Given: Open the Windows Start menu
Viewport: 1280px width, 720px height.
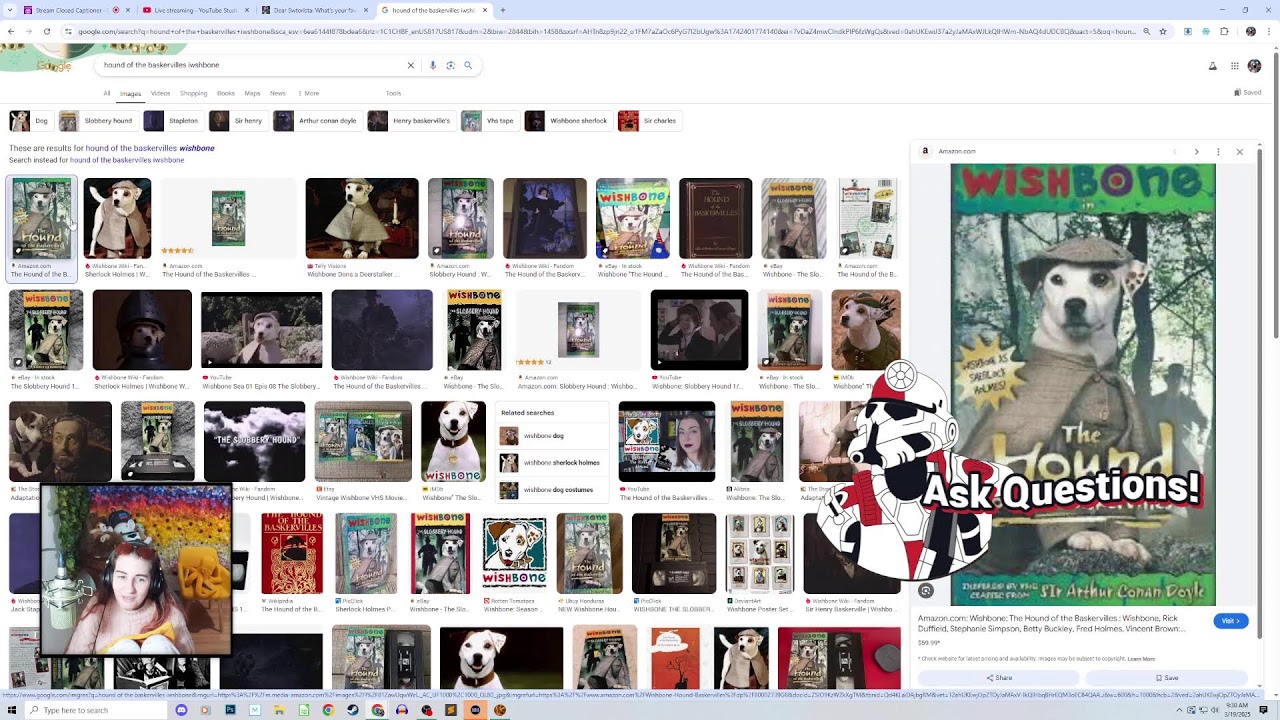Looking at the screenshot, I should 10,710.
